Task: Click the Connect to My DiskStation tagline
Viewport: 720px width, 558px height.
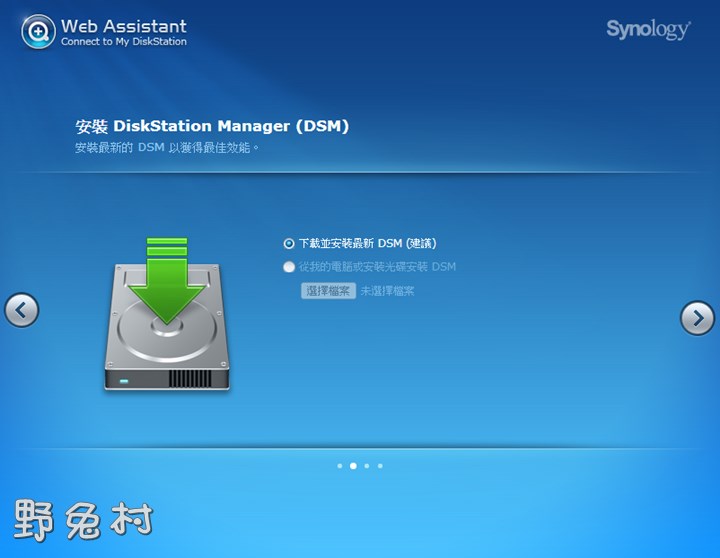Action: (x=124, y=42)
